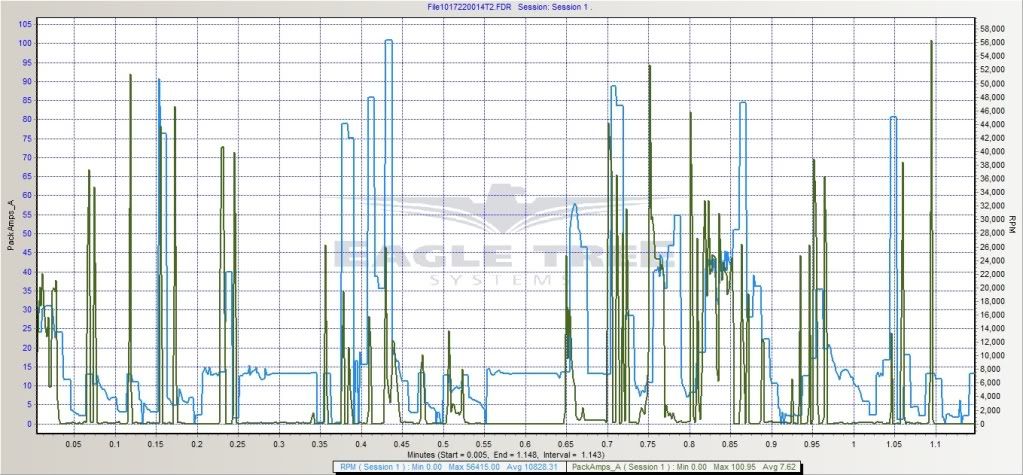Click the 0.05 minute tick on x-axis
The width and height of the screenshot is (1023, 475).
pos(73,441)
